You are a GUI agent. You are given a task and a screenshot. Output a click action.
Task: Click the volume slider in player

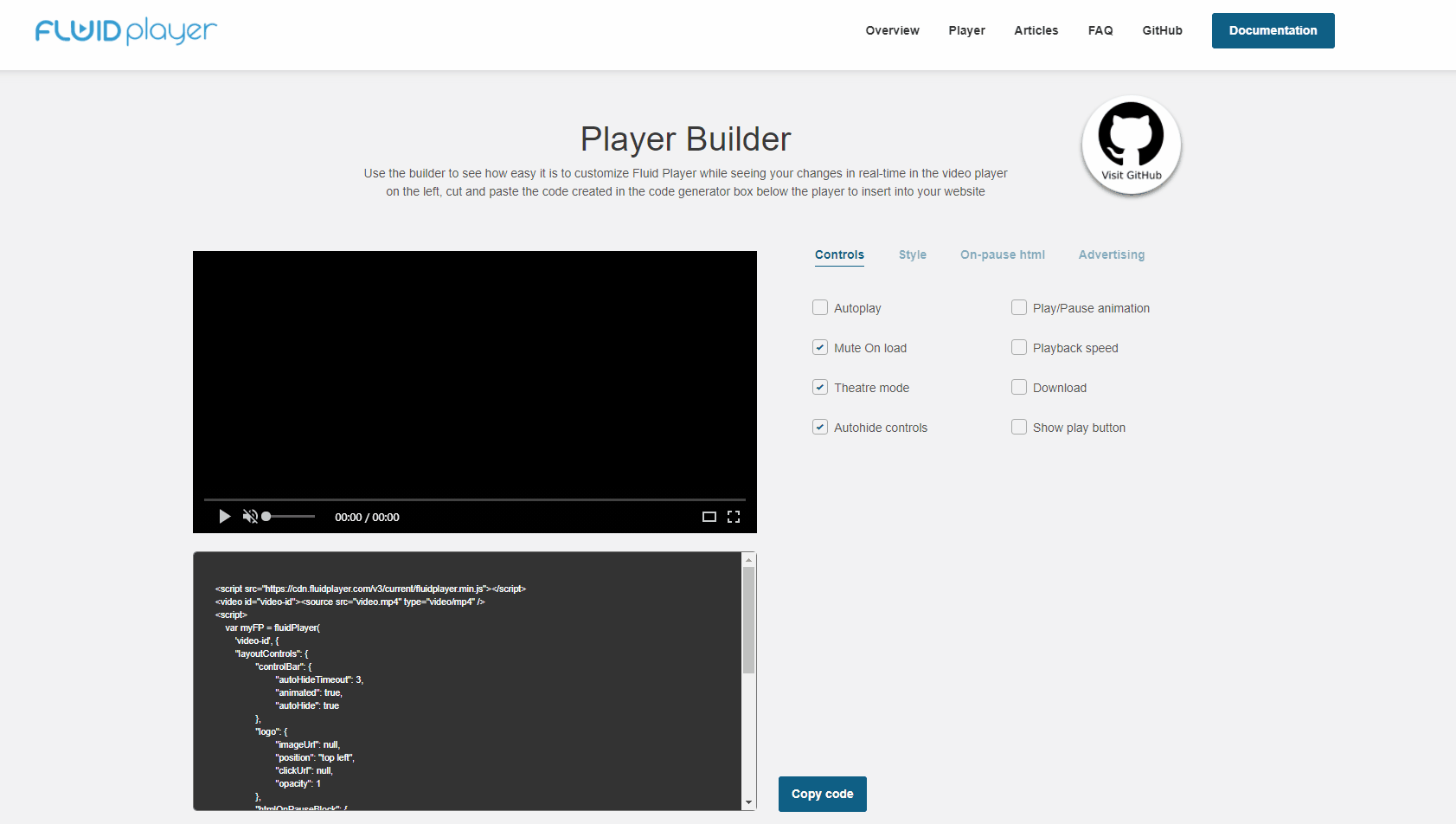(x=289, y=517)
